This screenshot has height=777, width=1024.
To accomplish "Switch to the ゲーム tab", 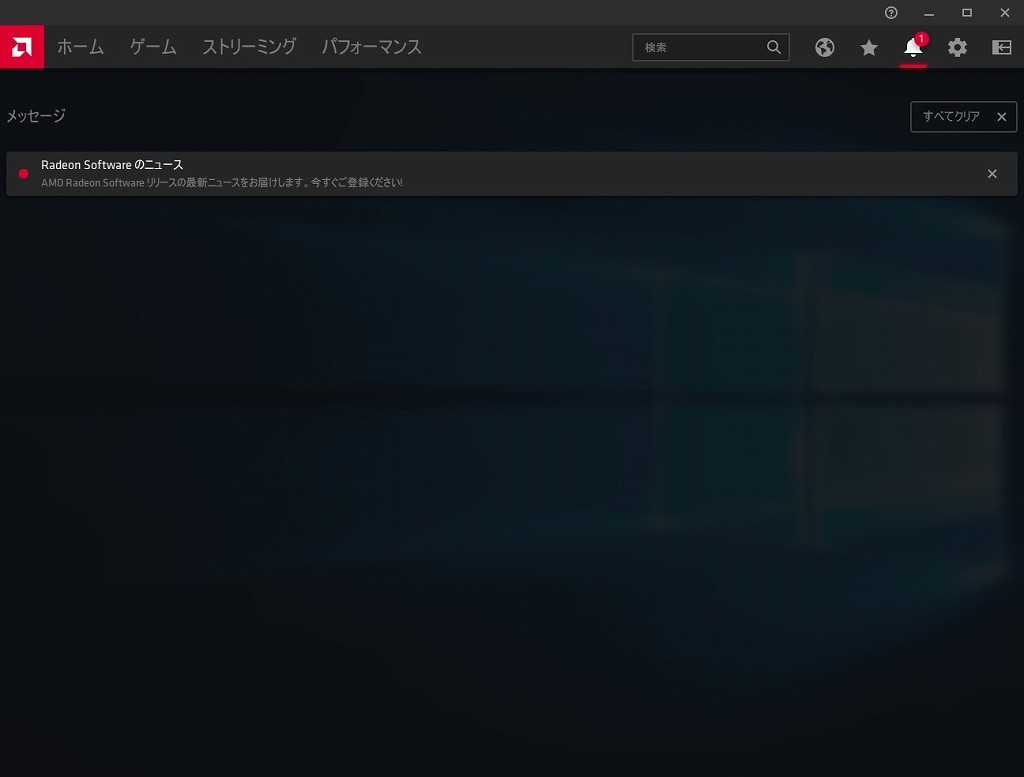I will point(153,47).
